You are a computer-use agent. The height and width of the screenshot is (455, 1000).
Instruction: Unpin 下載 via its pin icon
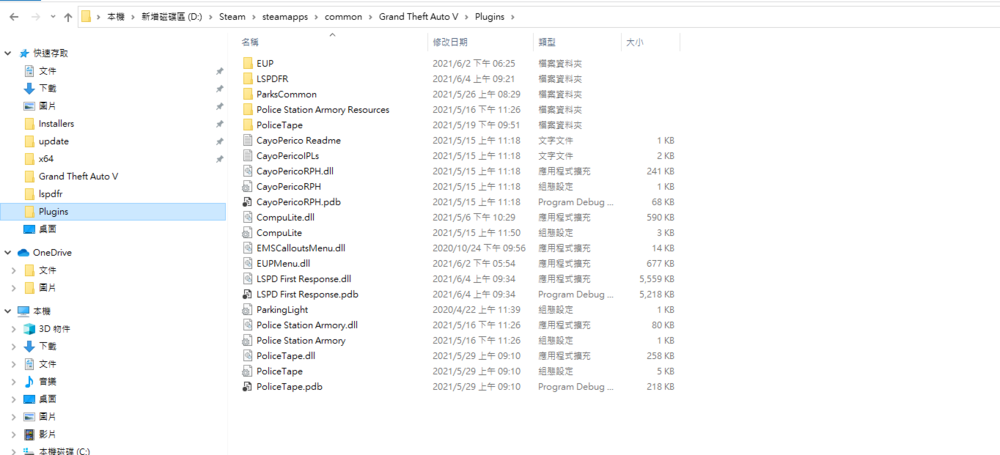coord(219,89)
